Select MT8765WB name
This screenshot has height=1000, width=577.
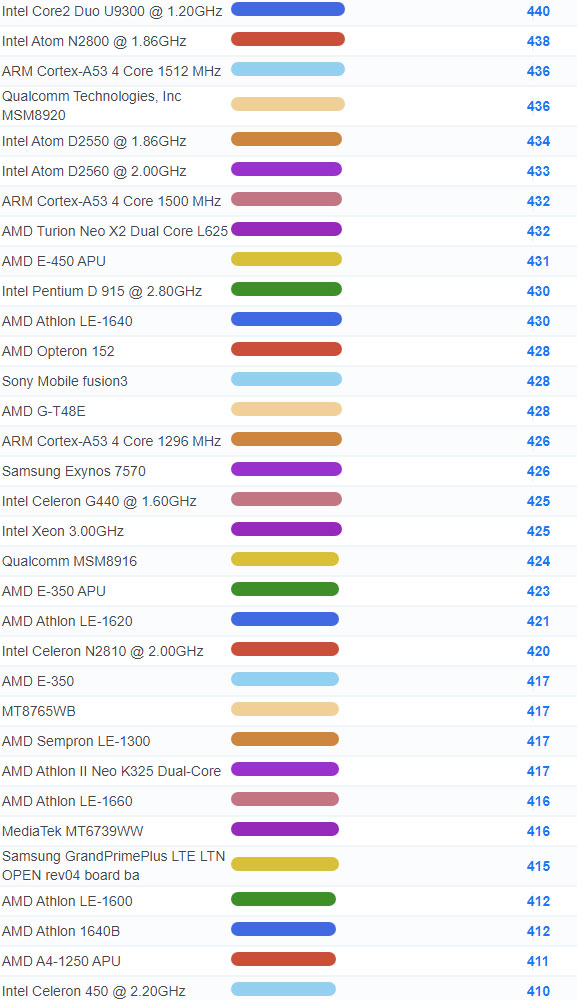[x=39, y=710]
